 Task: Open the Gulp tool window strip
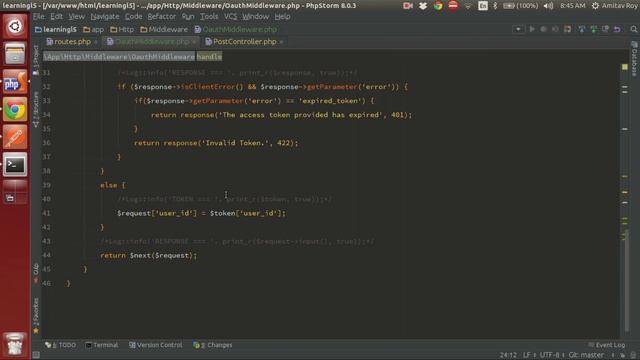coord(36,273)
